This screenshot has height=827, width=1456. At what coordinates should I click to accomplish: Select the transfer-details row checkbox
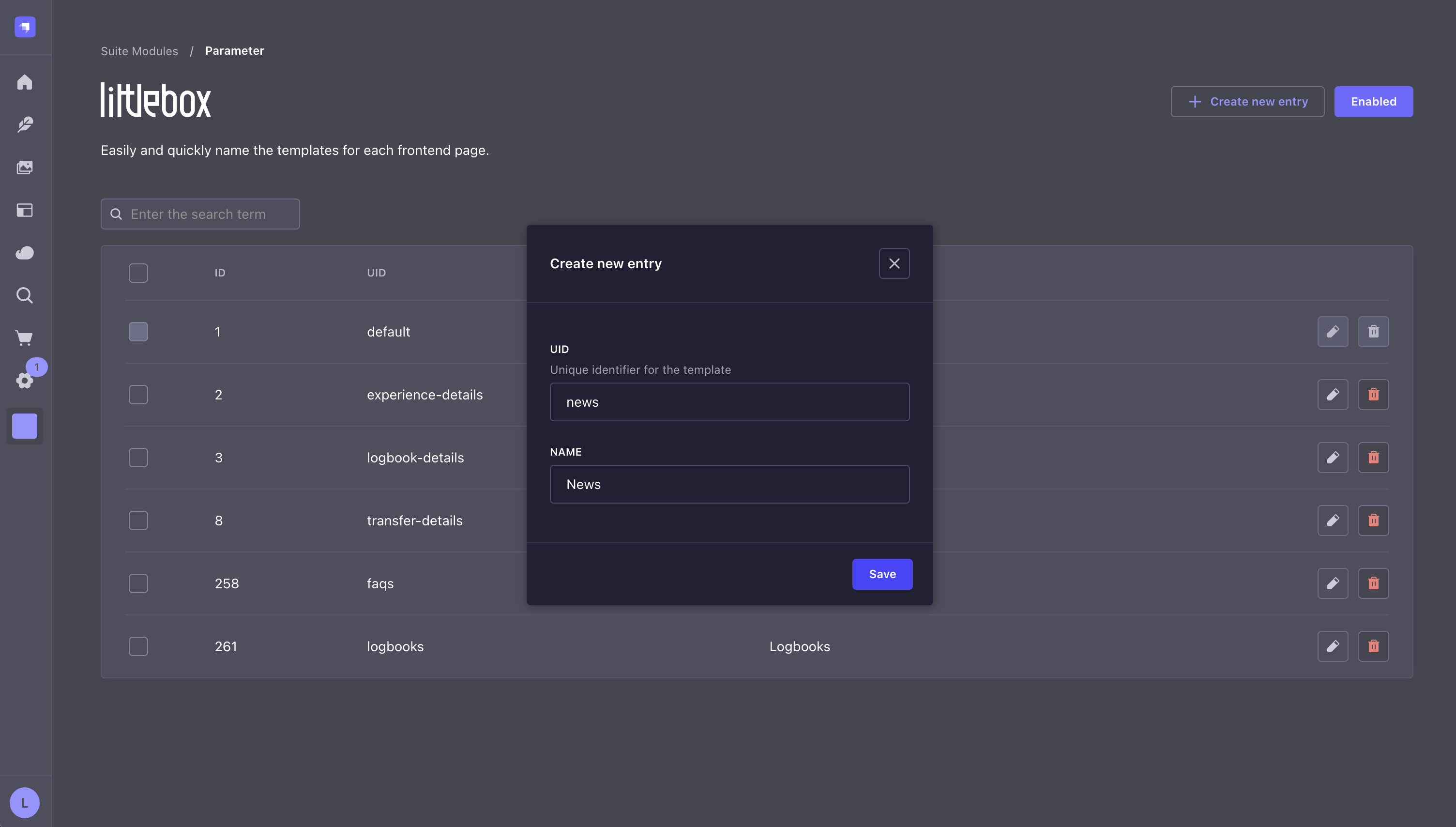(x=138, y=521)
